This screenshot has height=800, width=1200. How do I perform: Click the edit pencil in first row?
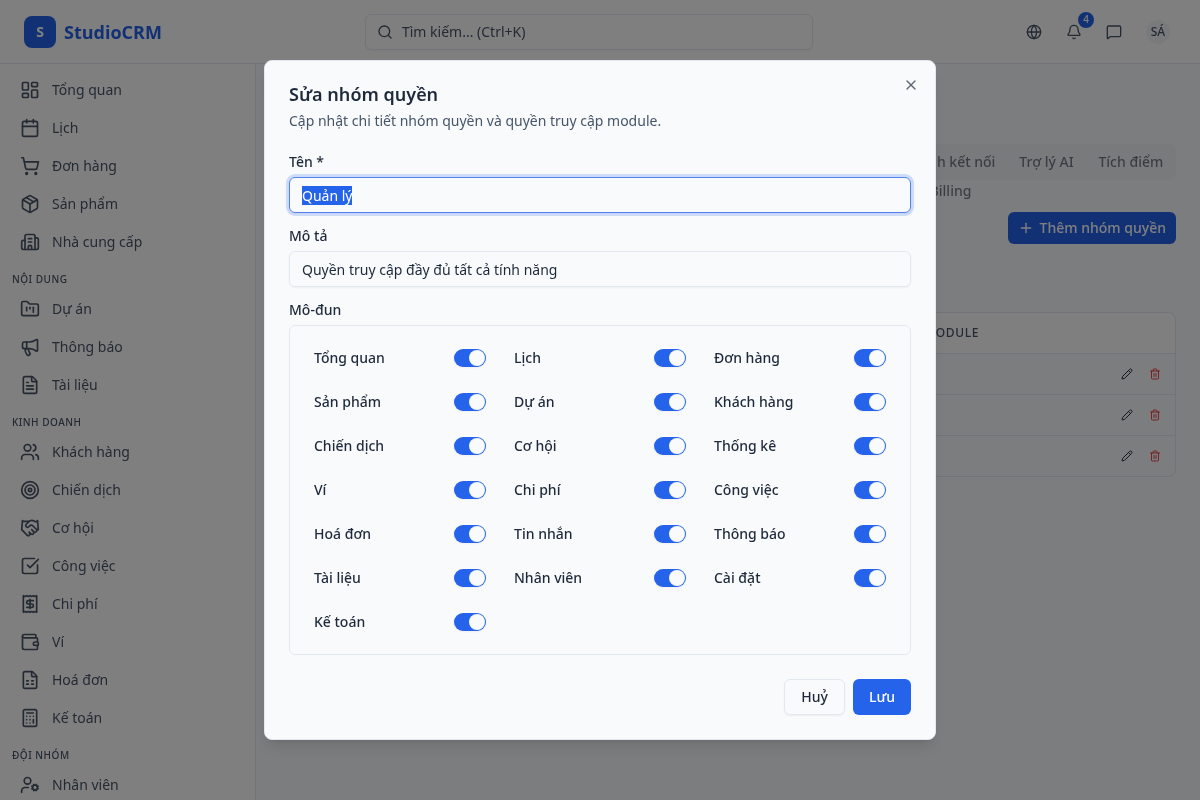point(1127,374)
